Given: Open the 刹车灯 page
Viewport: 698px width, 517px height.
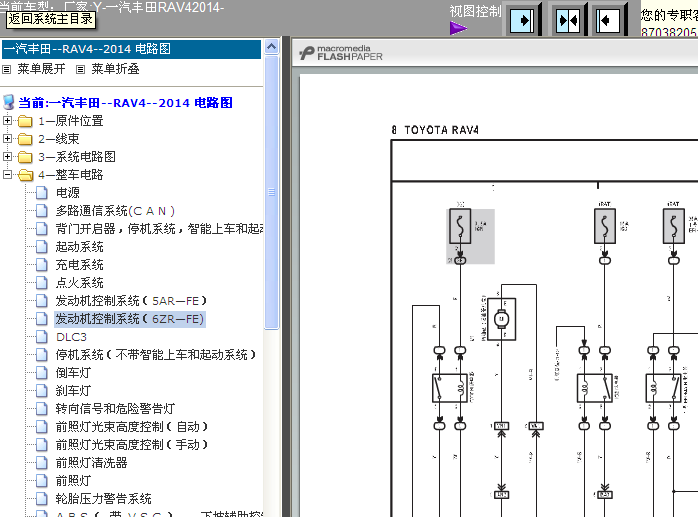Looking at the screenshot, I should coord(73,391).
